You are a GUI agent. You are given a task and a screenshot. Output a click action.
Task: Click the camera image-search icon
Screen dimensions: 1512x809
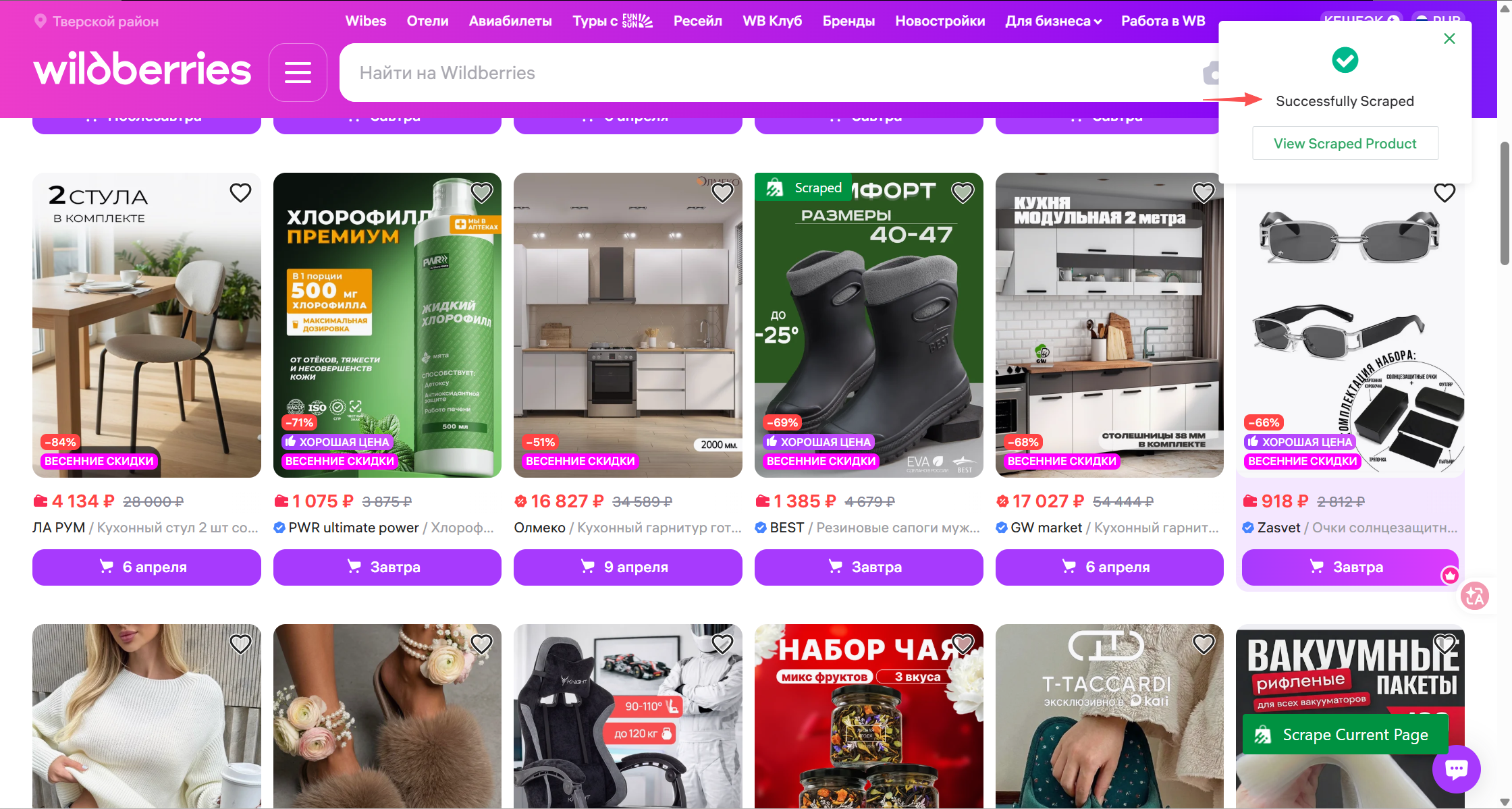1212,73
